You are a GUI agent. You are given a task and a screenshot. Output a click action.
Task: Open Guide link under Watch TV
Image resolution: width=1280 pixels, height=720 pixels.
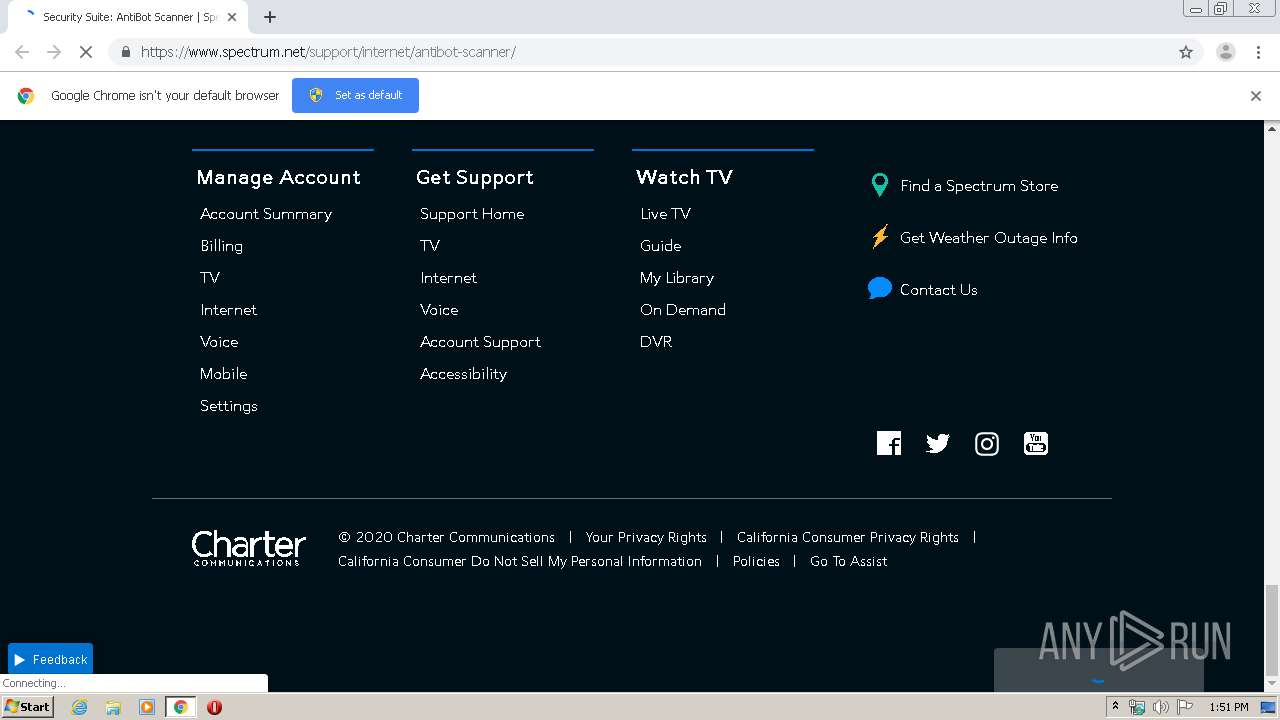(x=660, y=245)
